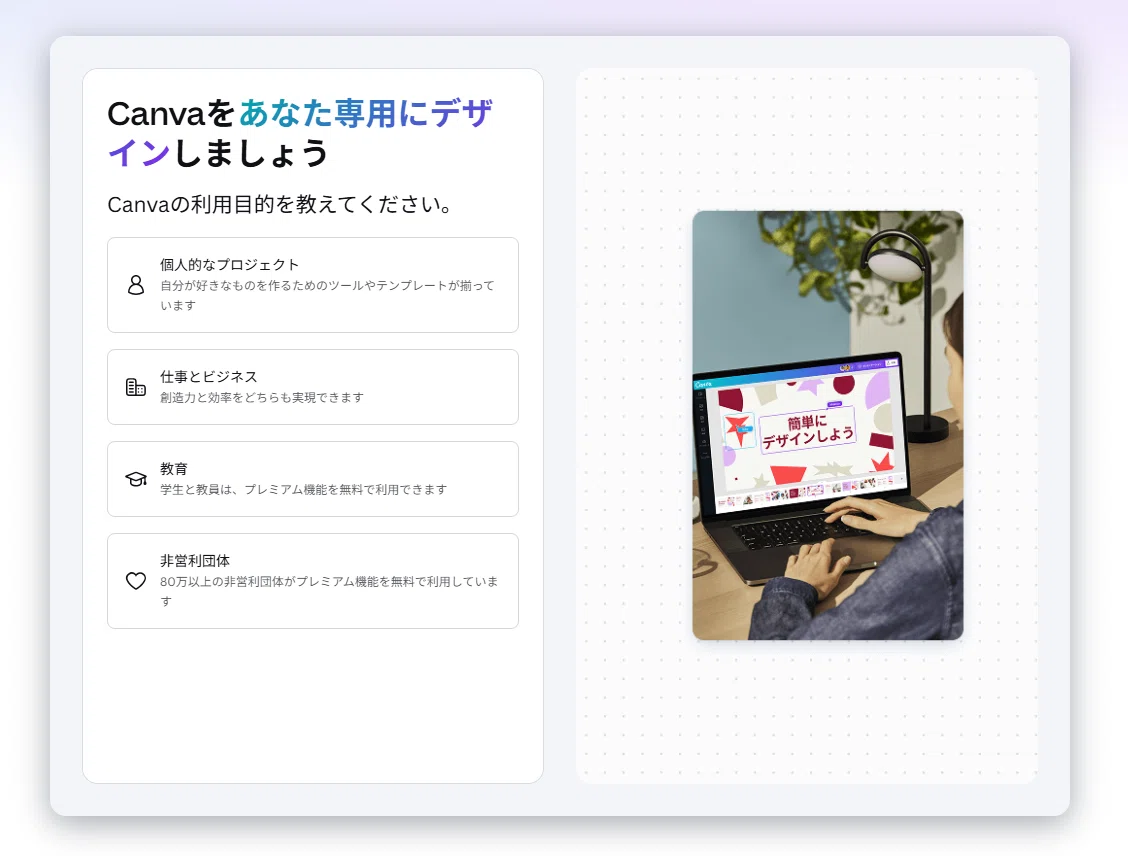Pick the 教育 option card
The width and height of the screenshot is (1128, 856).
pyautogui.click(x=313, y=479)
